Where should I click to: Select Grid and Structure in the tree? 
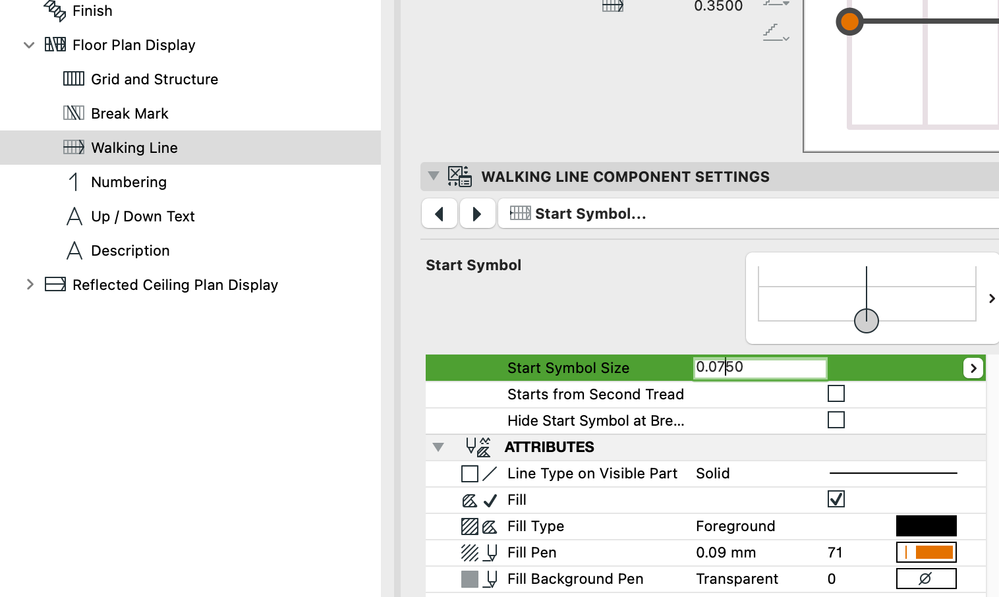tap(154, 79)
